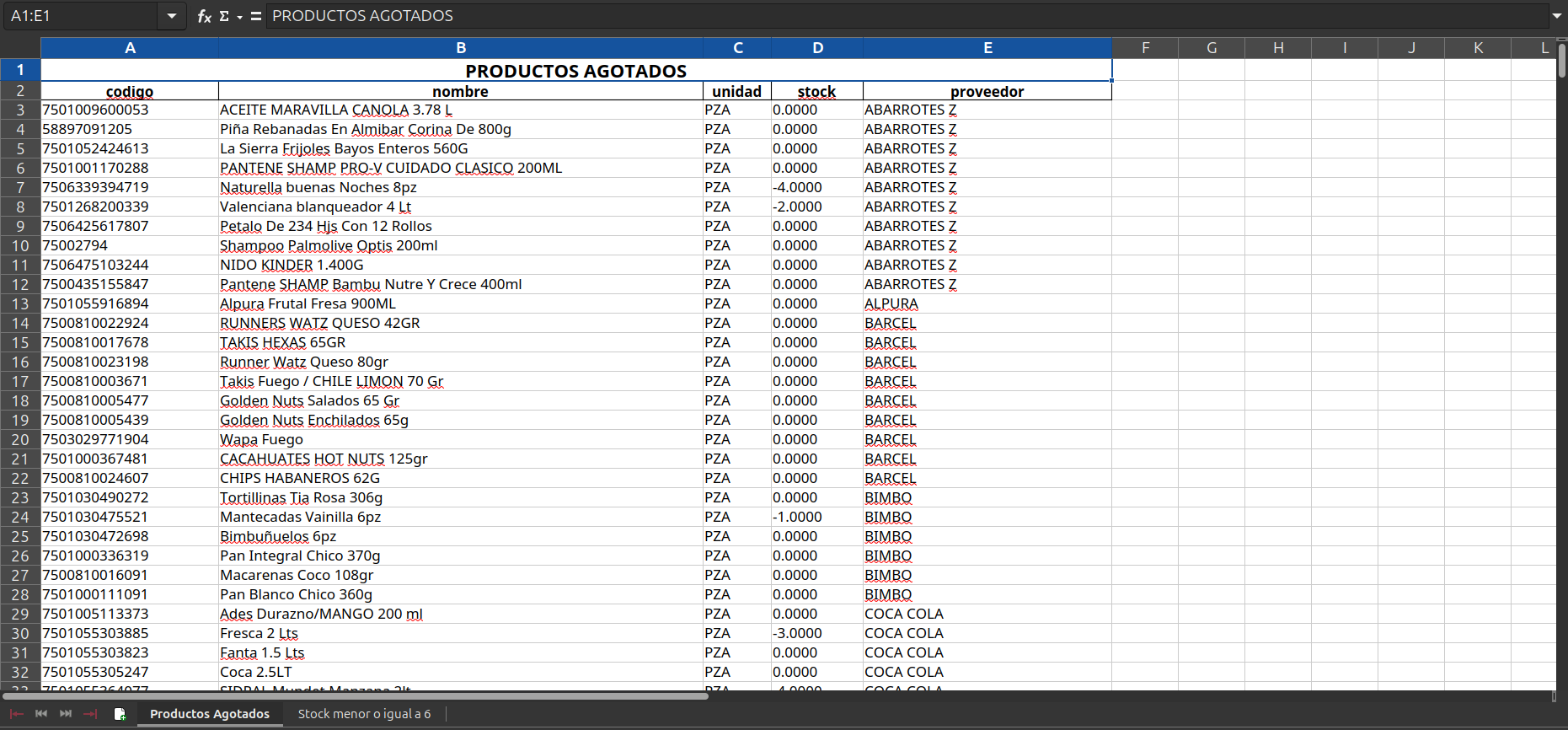Viewport: 1568px width, 730px height.
Task: Select the cell Bimbuñuelos 6pz
Action: coord(461,536)
